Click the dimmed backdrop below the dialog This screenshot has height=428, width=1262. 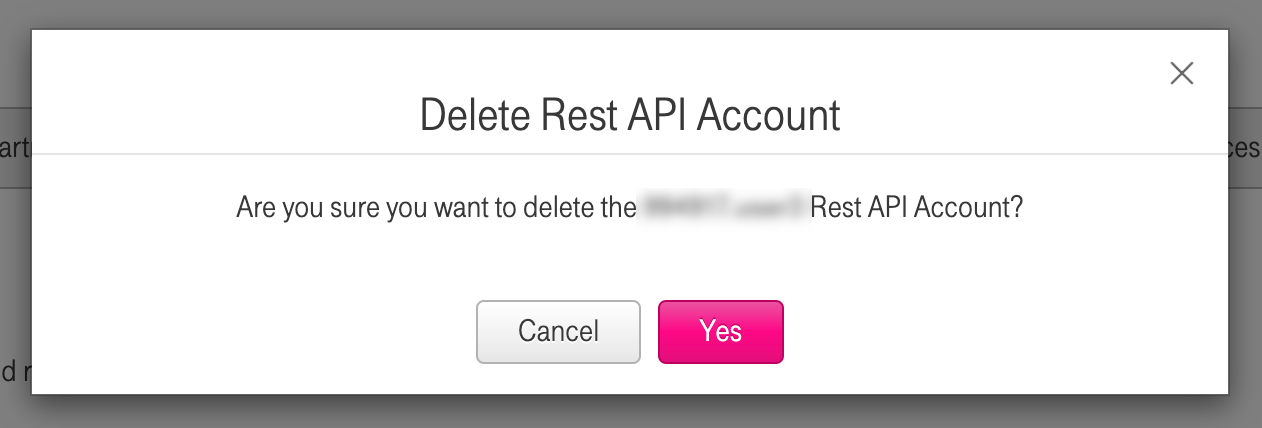tap(630, 412)
